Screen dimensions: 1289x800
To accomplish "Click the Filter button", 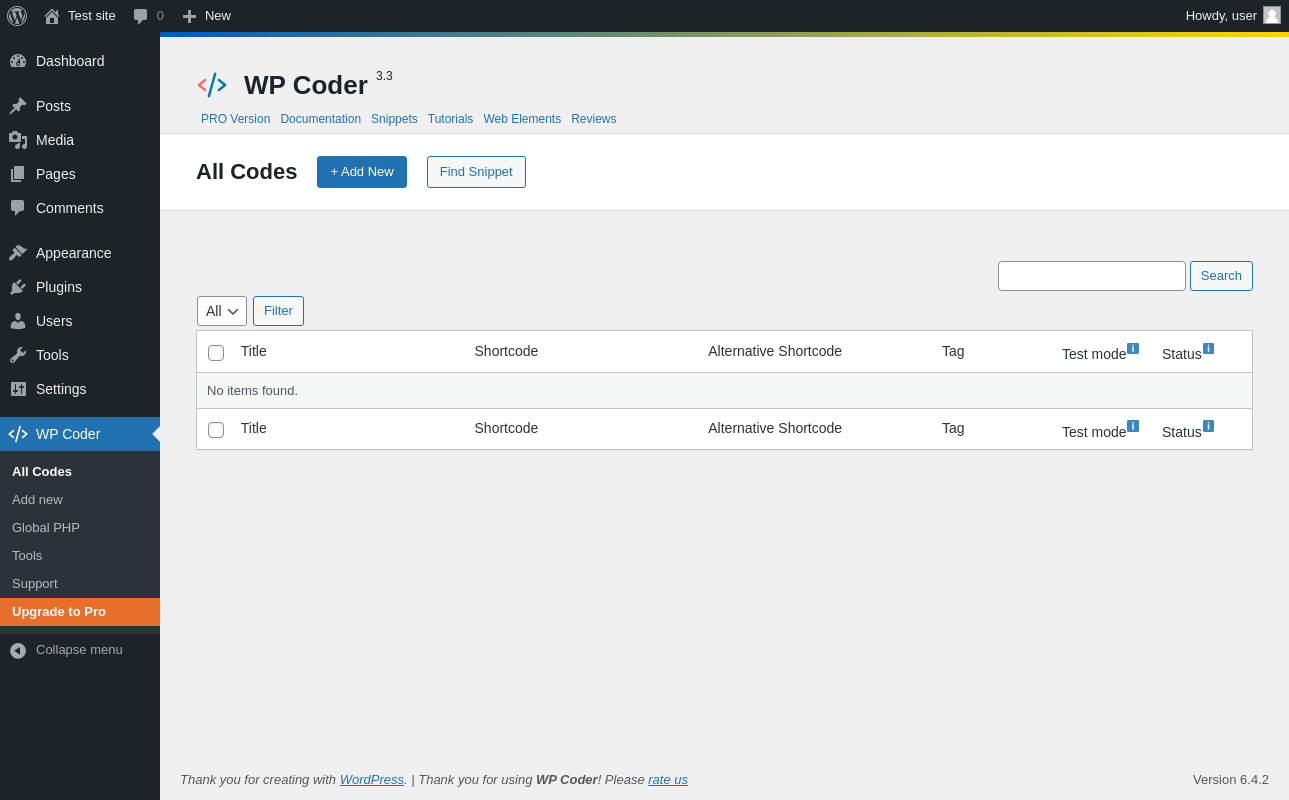I will [x=278, y=311].
